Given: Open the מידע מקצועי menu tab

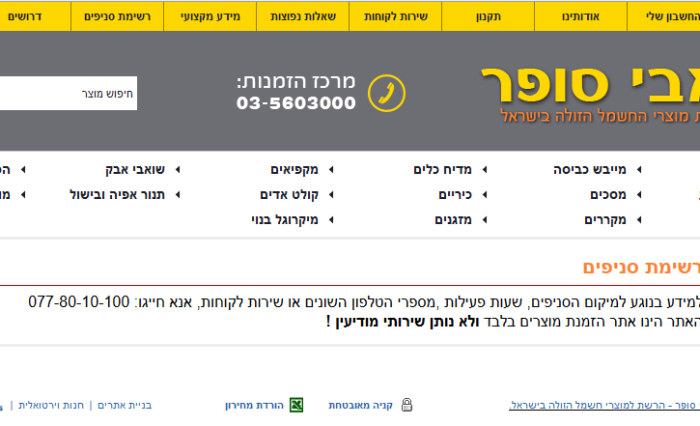Looking at the screenshot, I should coord(210,17).
